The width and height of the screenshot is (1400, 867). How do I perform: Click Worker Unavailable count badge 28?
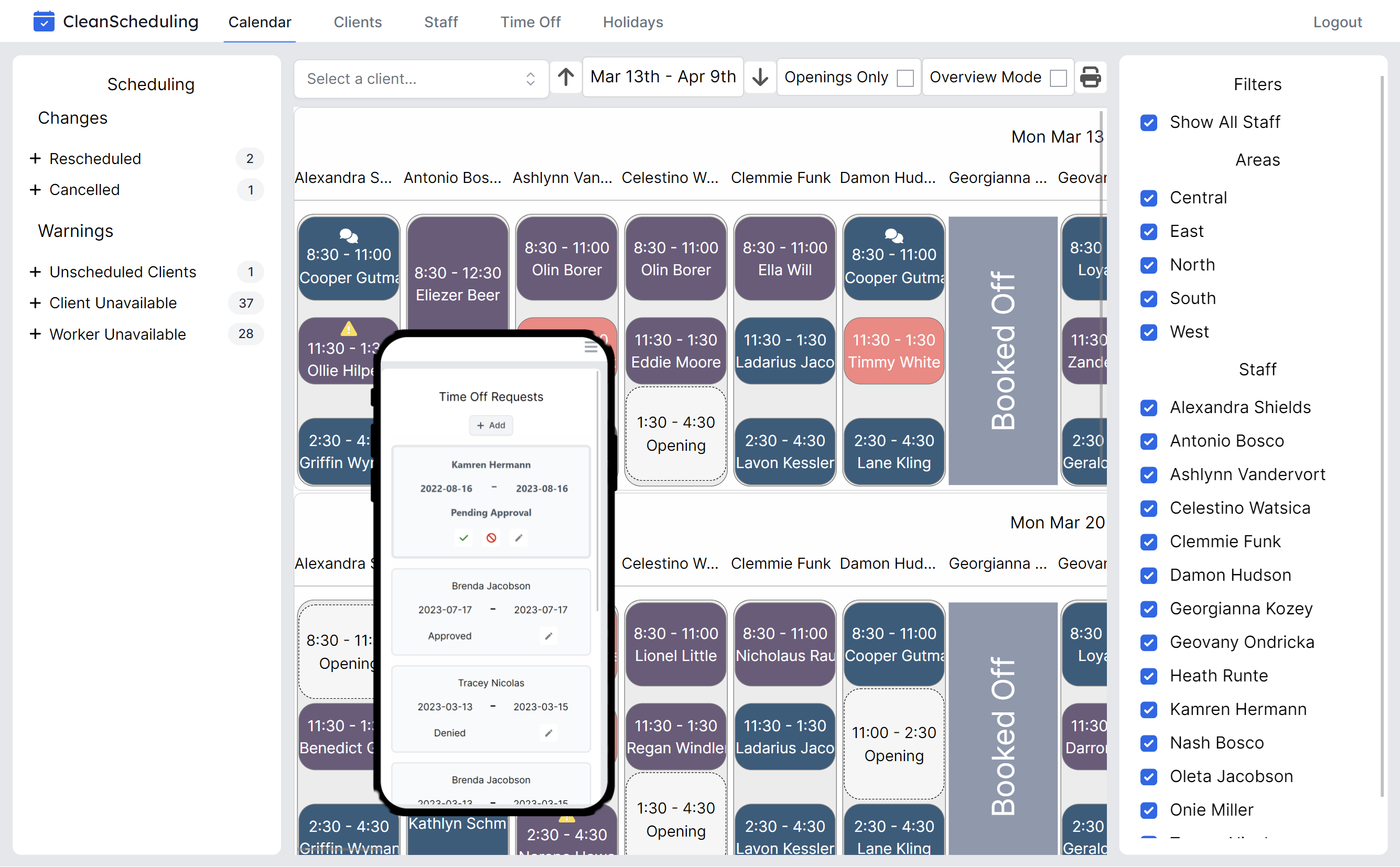[245, 334]
